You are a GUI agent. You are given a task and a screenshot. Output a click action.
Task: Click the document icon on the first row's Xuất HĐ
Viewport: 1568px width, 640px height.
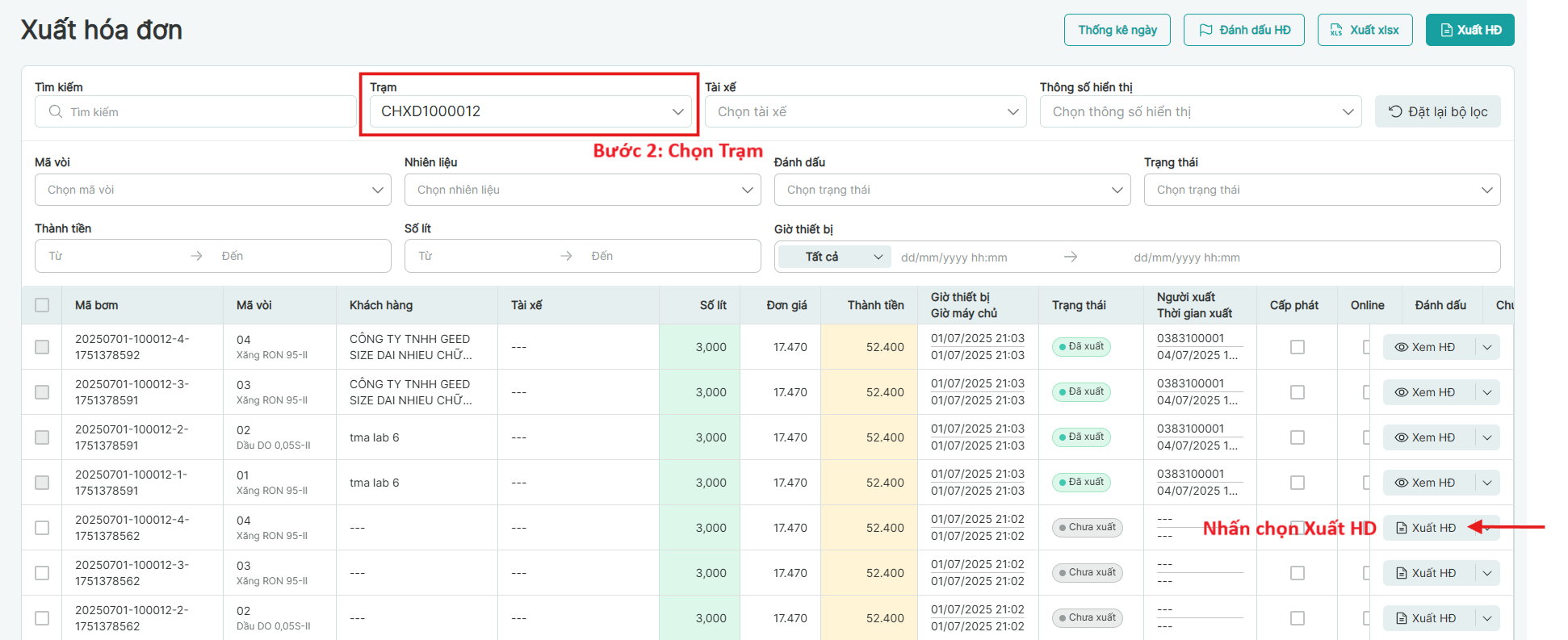pos(1402,528)
